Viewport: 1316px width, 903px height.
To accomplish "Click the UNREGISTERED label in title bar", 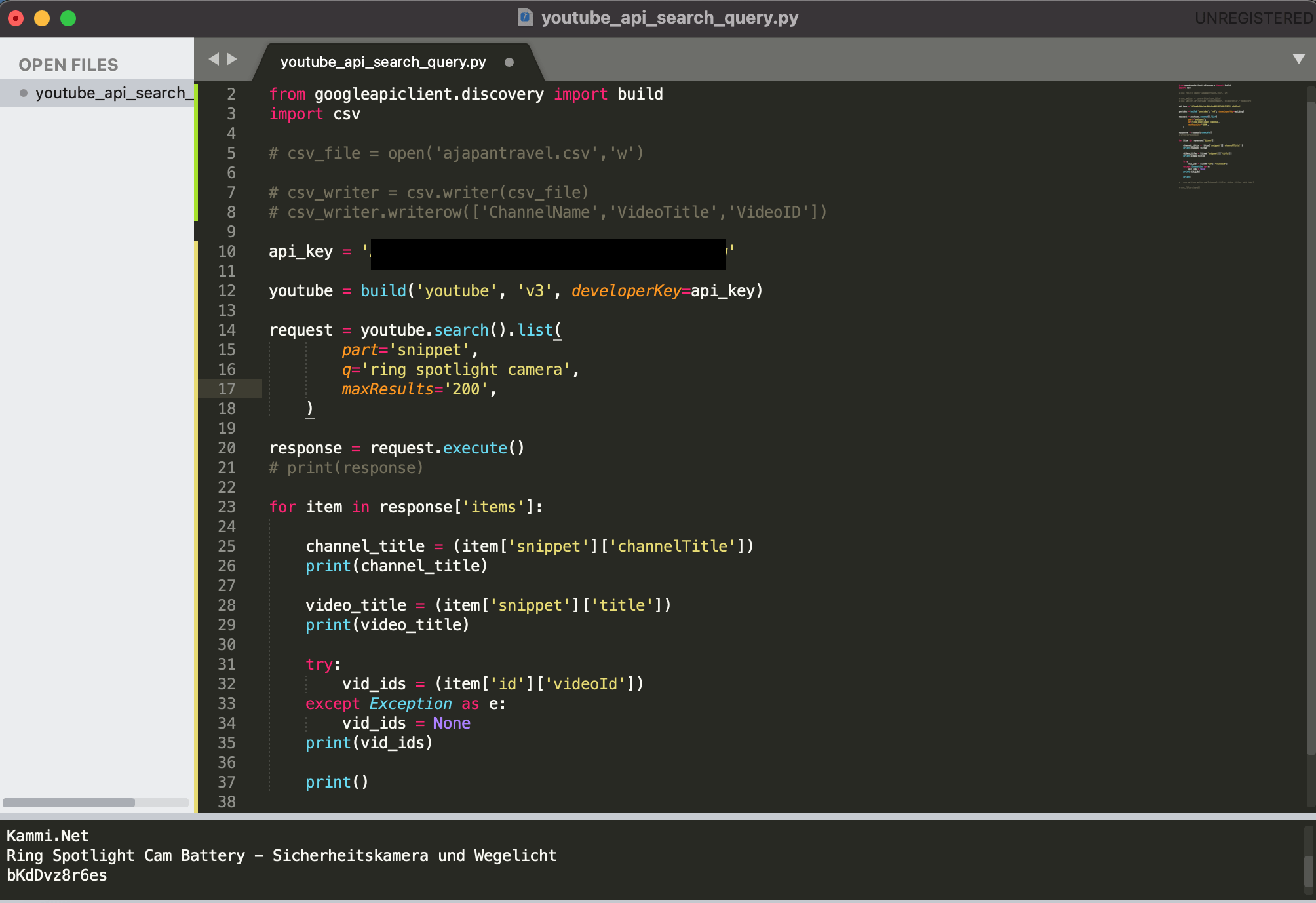I will point(1253,18).
